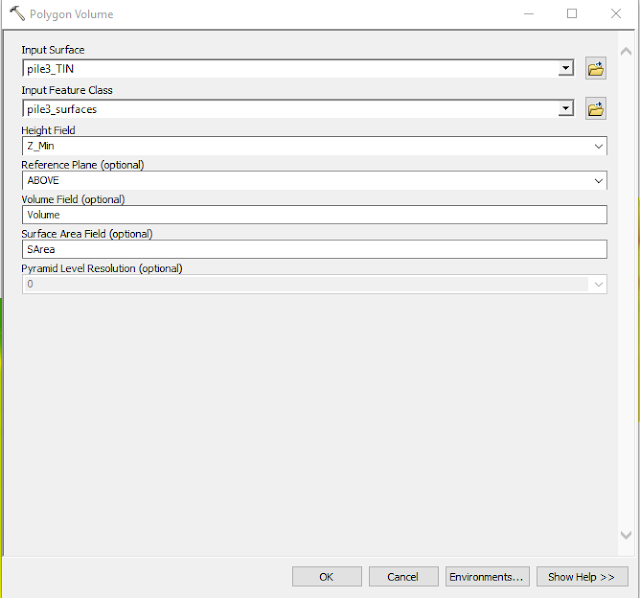Expand the Show Help panel
This screenshot has width=640, height=598.
click(582, 577)
